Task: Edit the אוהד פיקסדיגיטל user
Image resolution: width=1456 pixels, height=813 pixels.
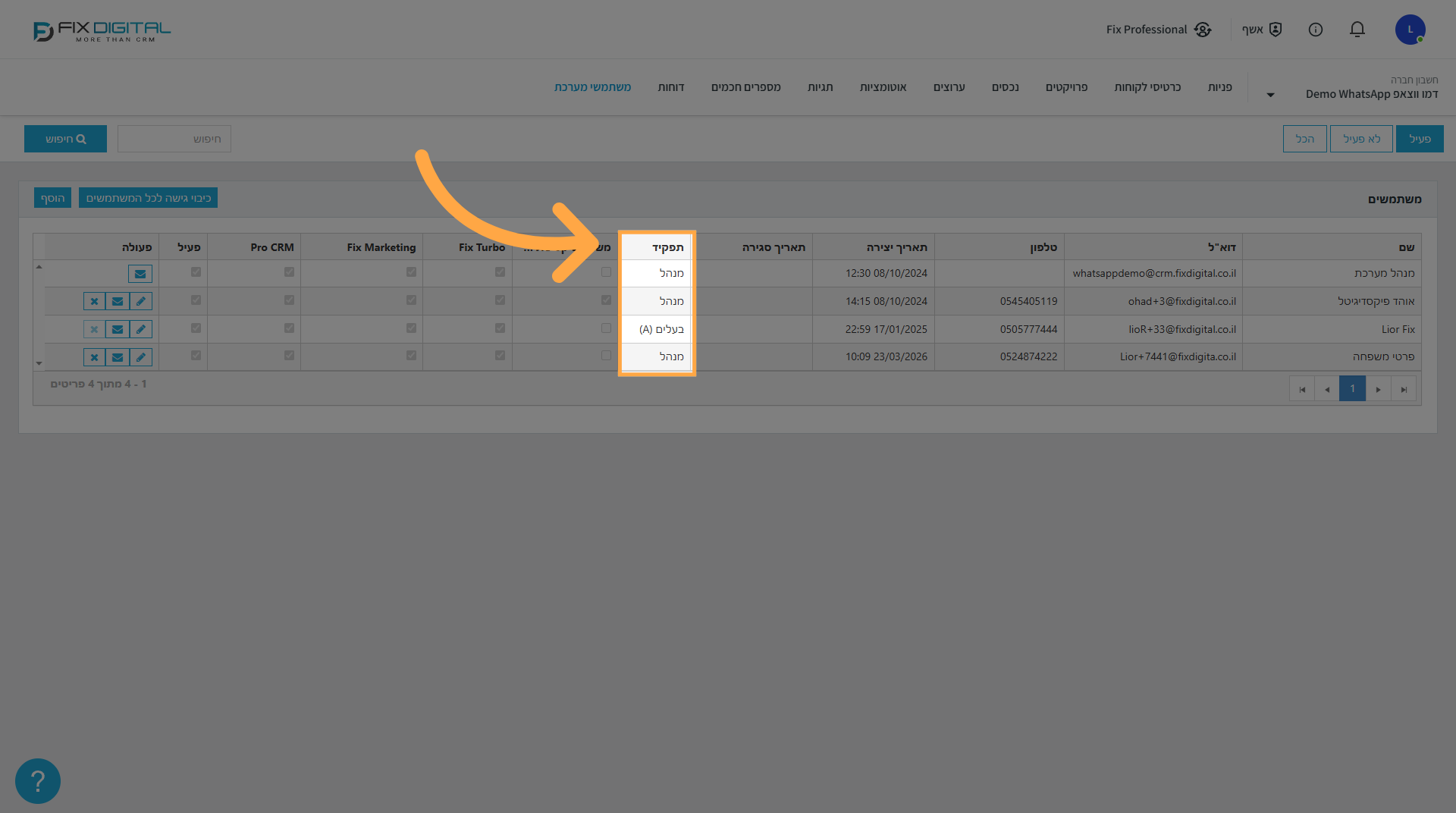Action: point(141,301)
